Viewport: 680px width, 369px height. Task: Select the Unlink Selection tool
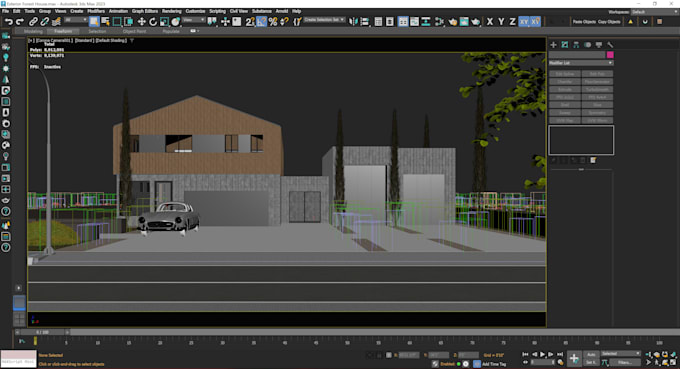45,22
